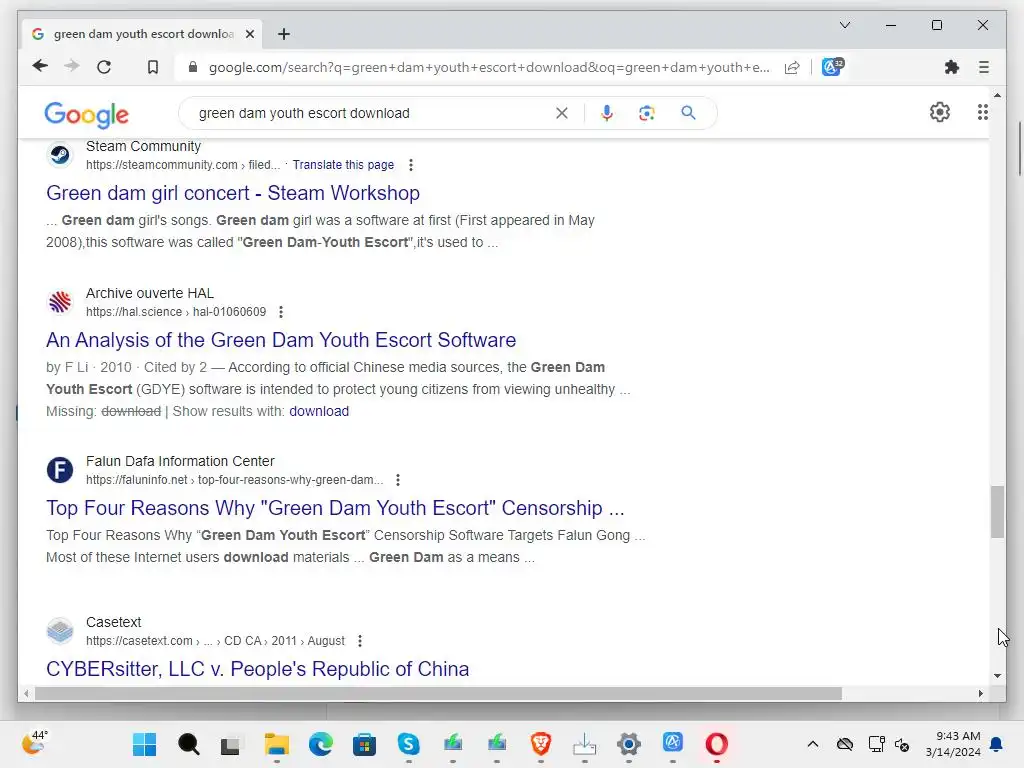This screenshot has width=1024, height=768.
Task: Click the Casetext site name
Action: (114, 622)
